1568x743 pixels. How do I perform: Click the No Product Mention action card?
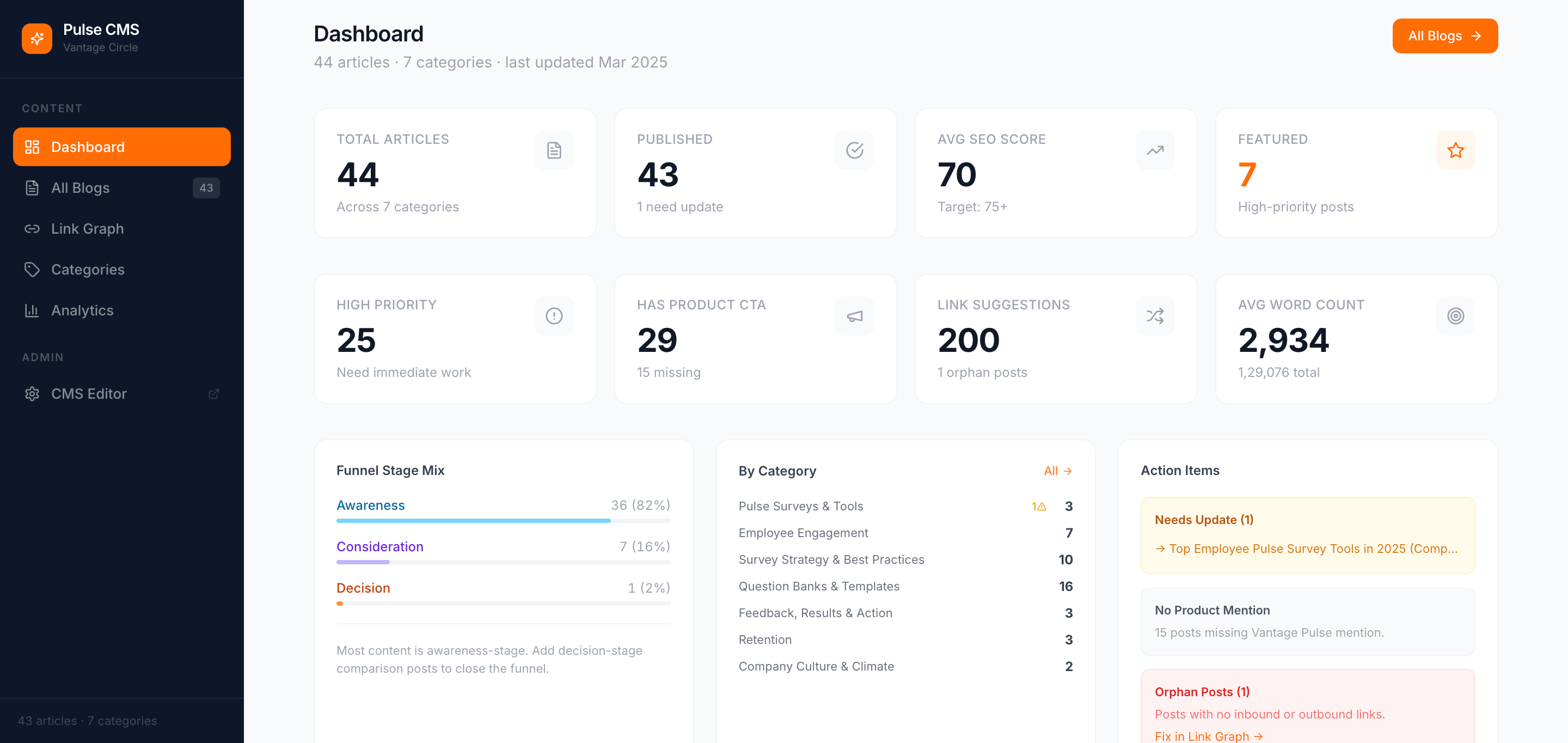click(x=1307, y=621)
